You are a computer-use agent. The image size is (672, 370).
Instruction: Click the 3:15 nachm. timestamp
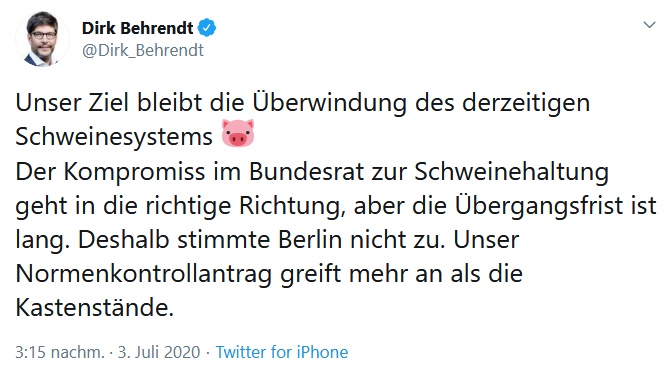point(60,352)
